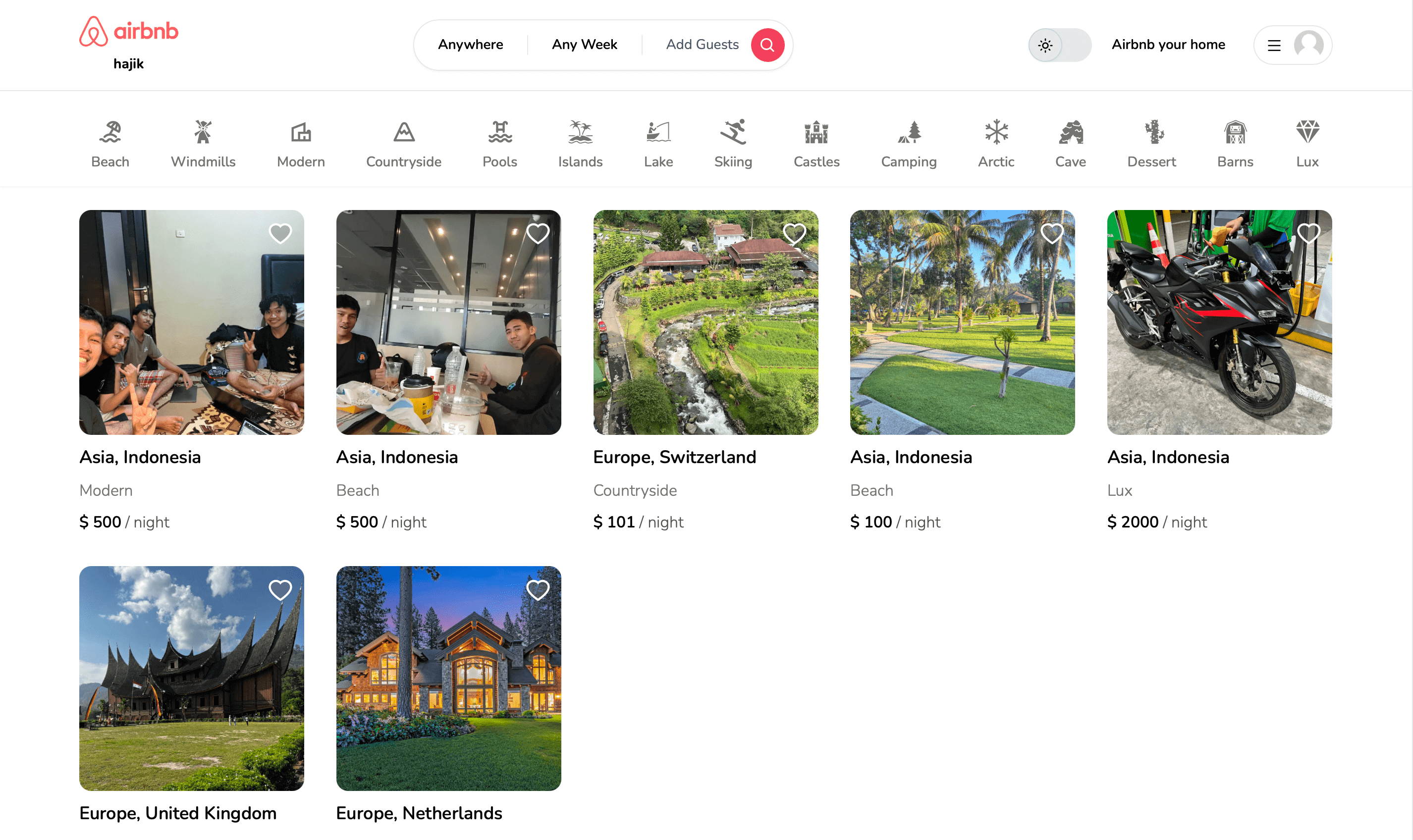
Task: Click the user avatar icon
Action: tap(1308, 45)
